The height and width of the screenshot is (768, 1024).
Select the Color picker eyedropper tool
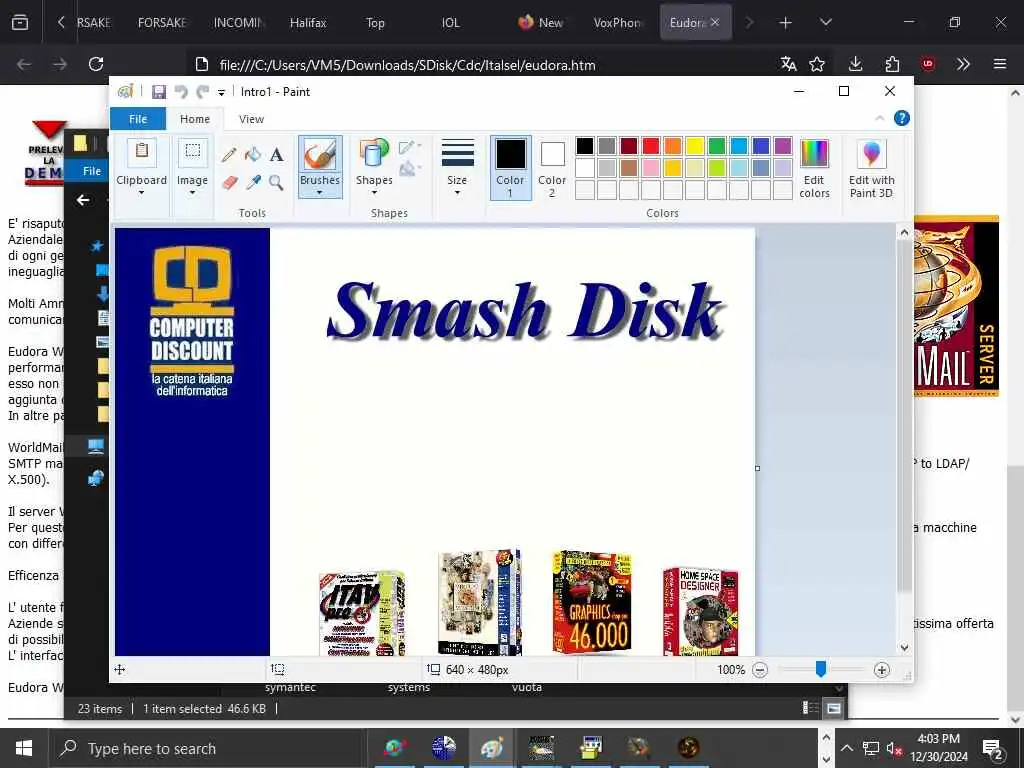click(x=253, y=182)
